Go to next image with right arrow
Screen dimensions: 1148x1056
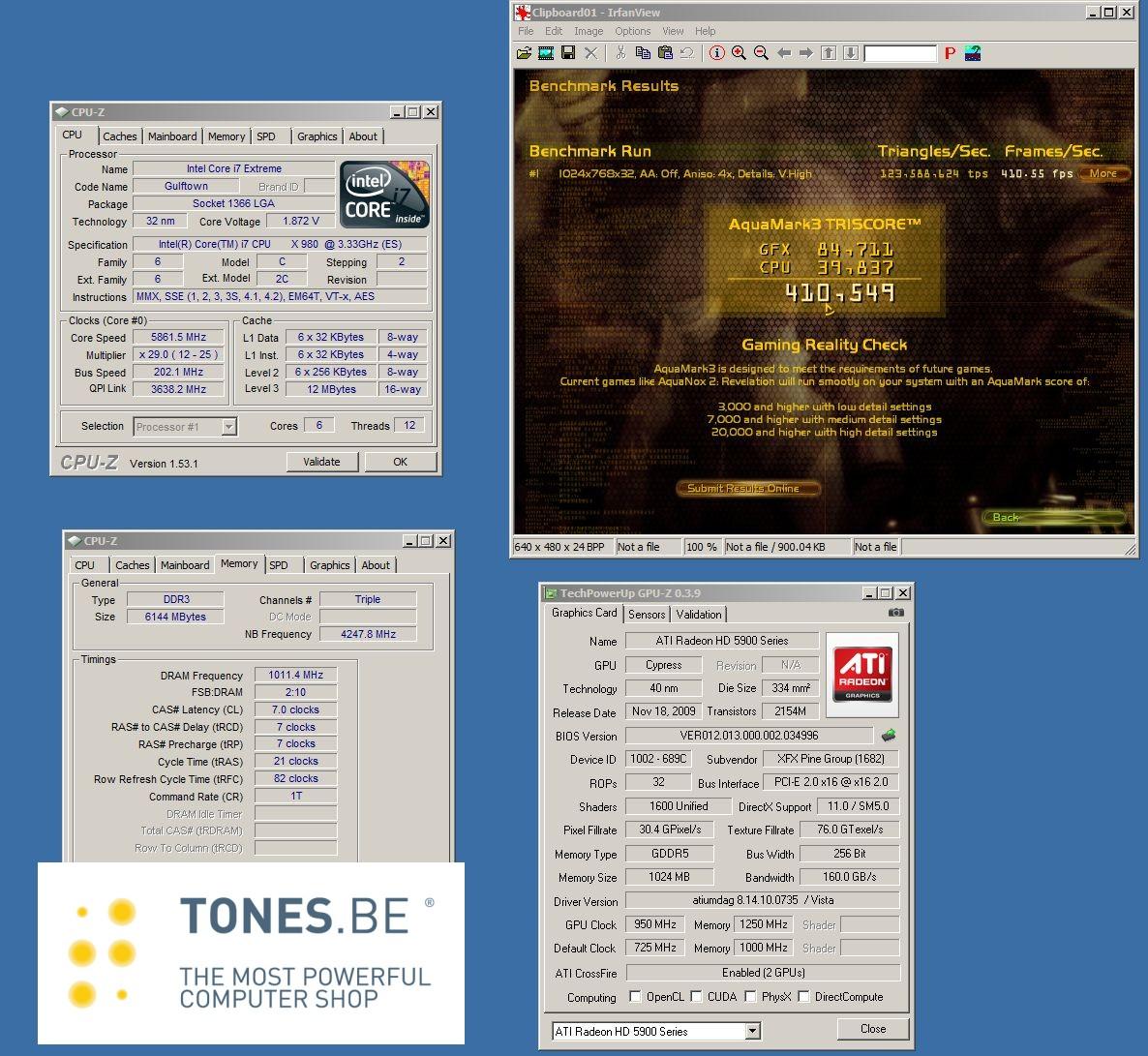pyautogui.click(x=806, y=52)
